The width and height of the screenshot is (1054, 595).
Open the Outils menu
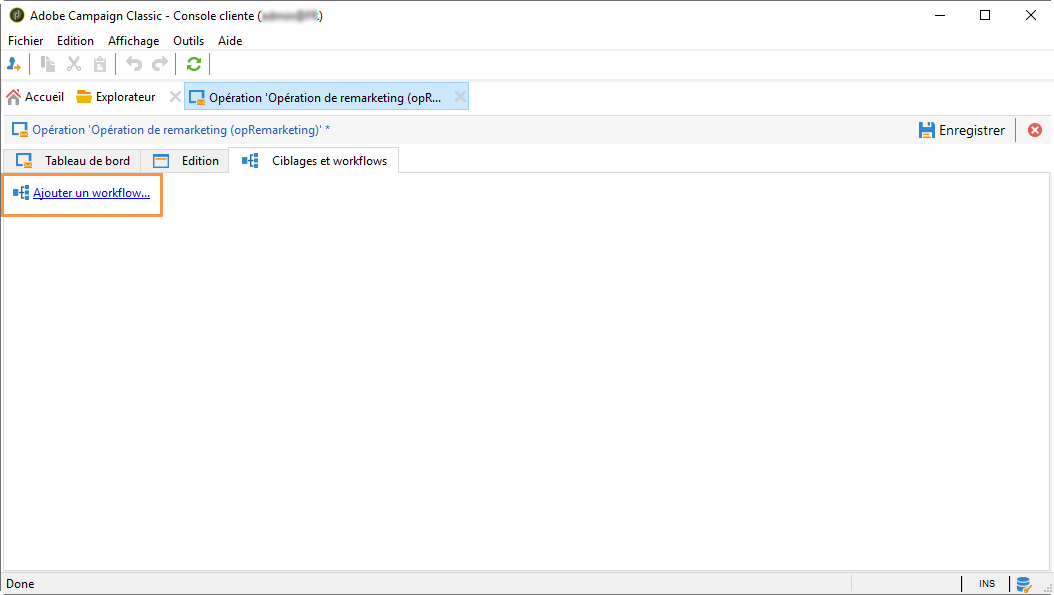188,41
